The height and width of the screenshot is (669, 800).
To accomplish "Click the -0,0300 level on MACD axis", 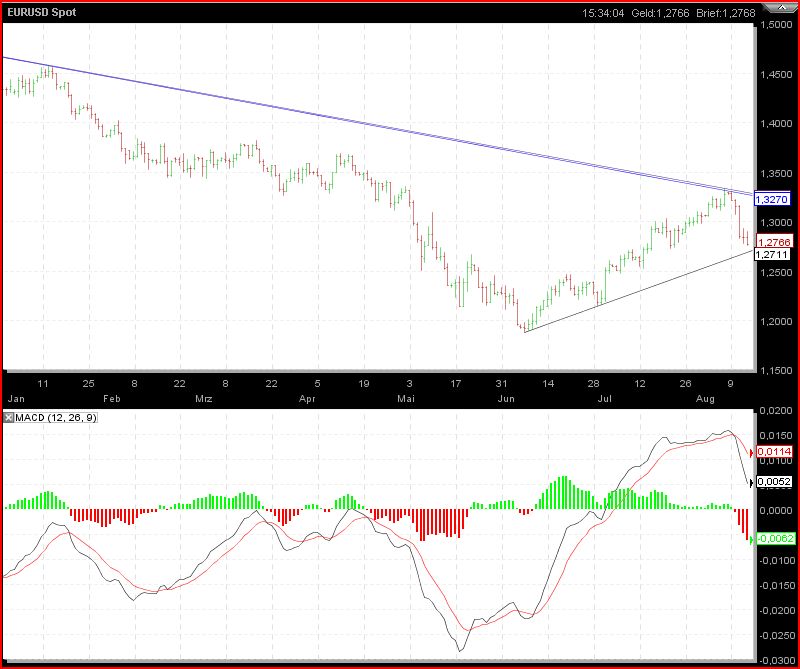I will pyautogui.click(x=777, y=660).
